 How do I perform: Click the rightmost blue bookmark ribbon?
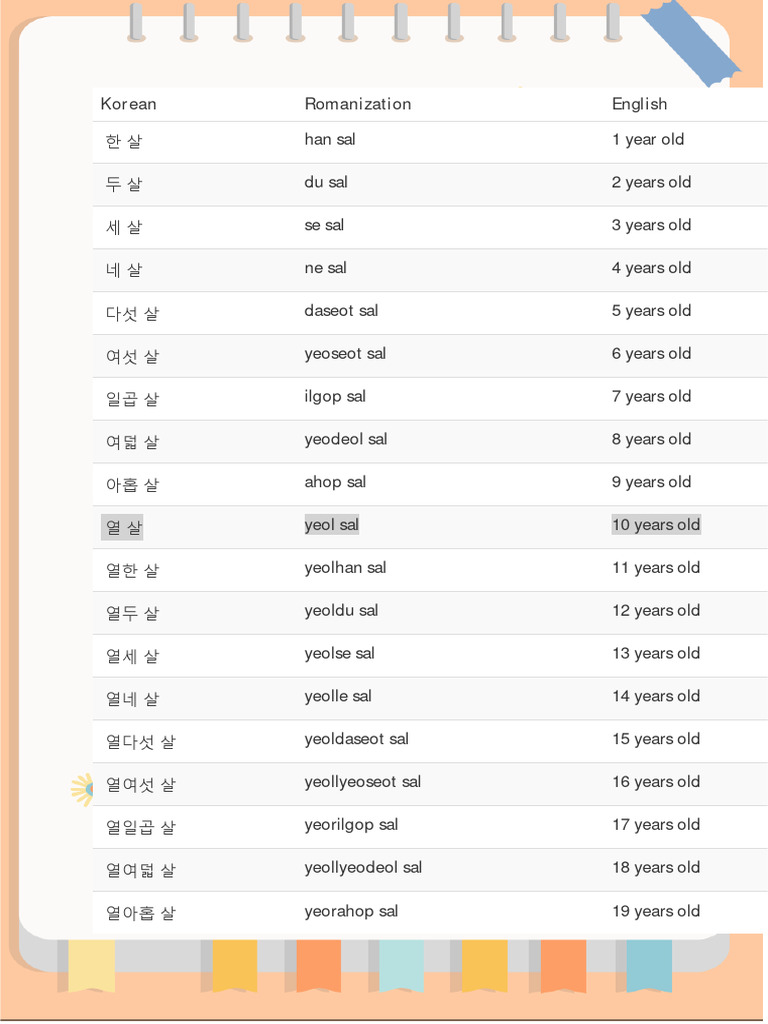click(x=650, y=965)
